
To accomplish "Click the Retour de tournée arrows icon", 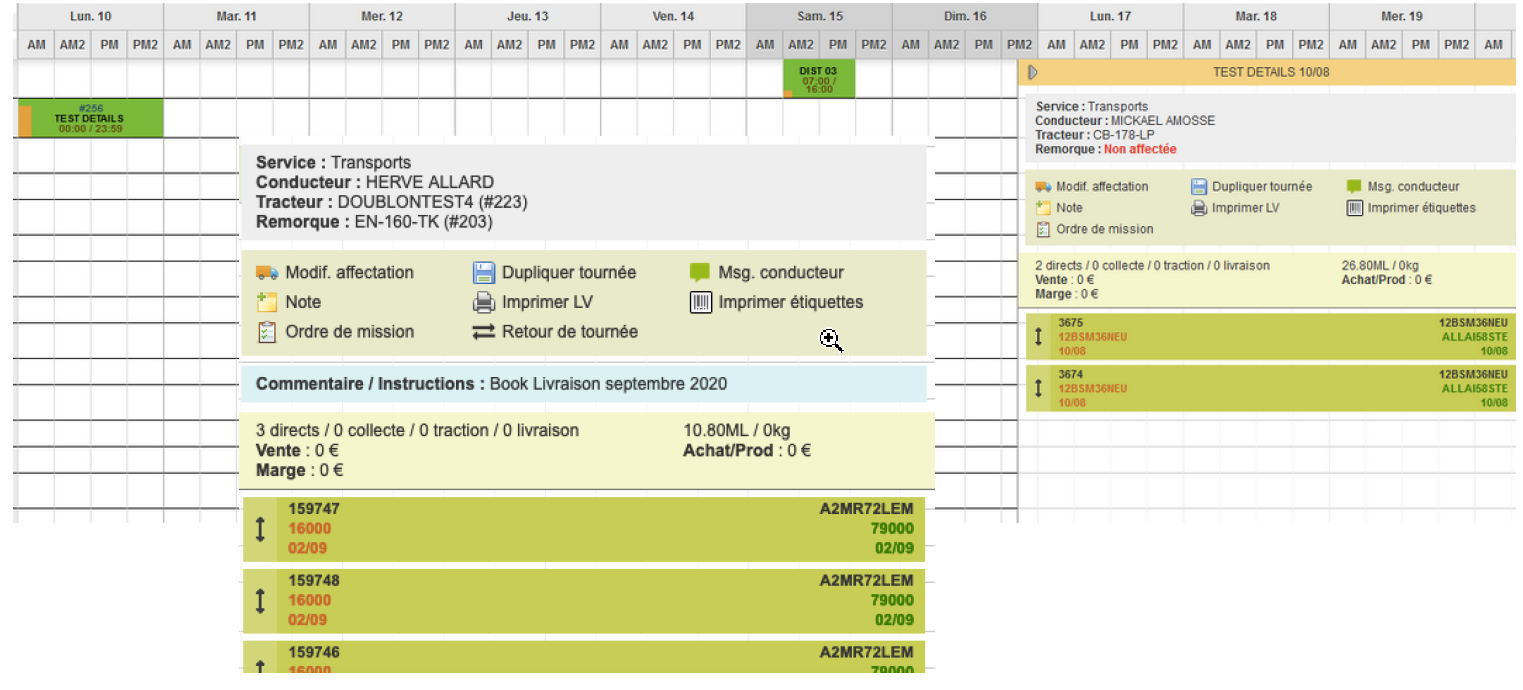I will pos(484,332).
